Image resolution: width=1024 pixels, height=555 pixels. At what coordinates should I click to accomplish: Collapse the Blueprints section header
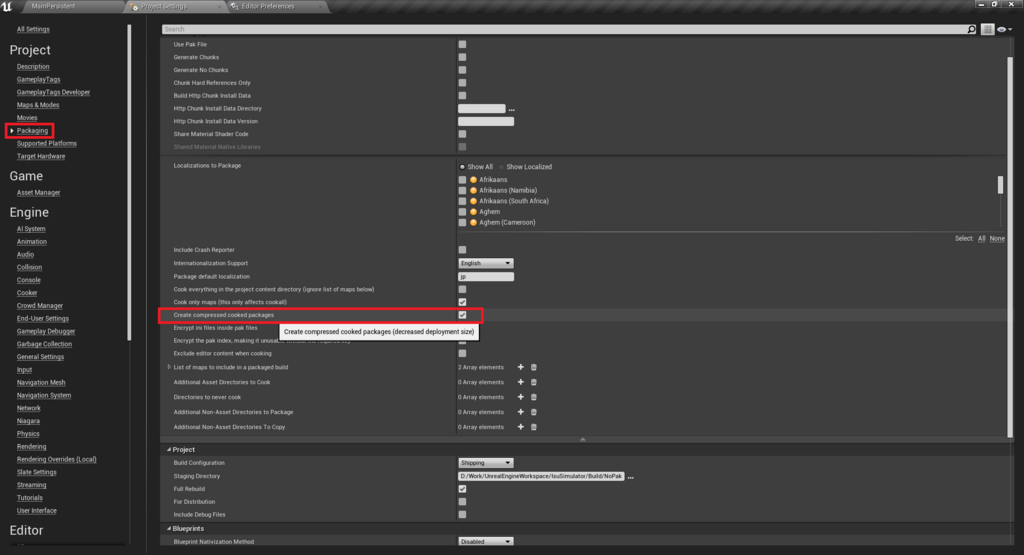(168, 529)
